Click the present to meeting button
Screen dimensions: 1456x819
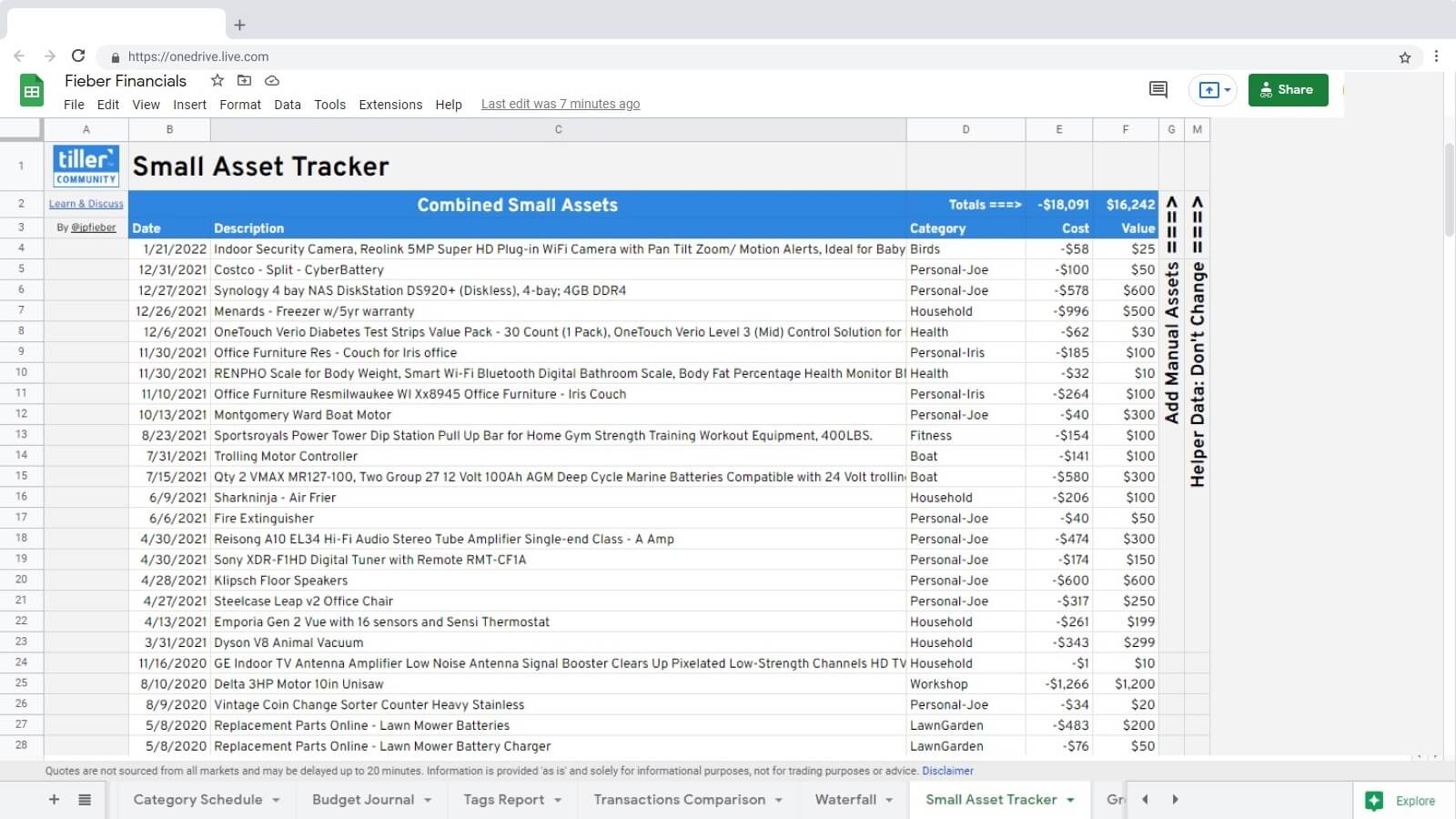(x=1213, y=90)
